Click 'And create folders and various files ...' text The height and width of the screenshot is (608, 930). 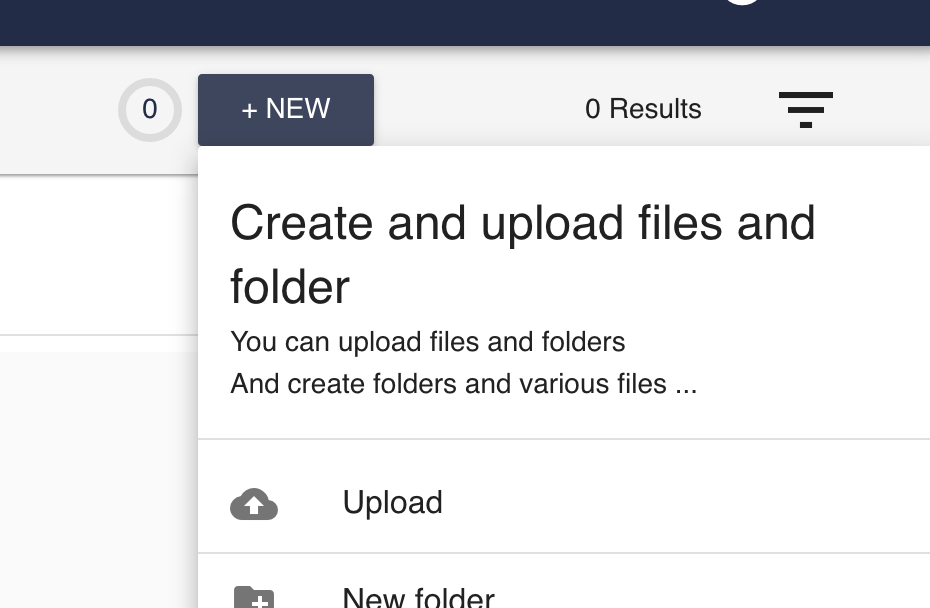click(x=464, y=384)
